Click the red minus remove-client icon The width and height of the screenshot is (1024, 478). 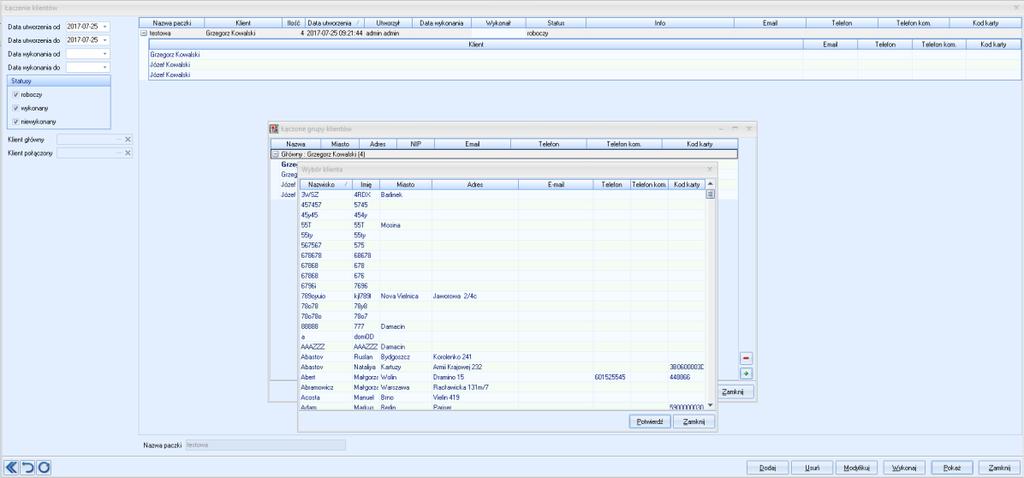(746, 358)
